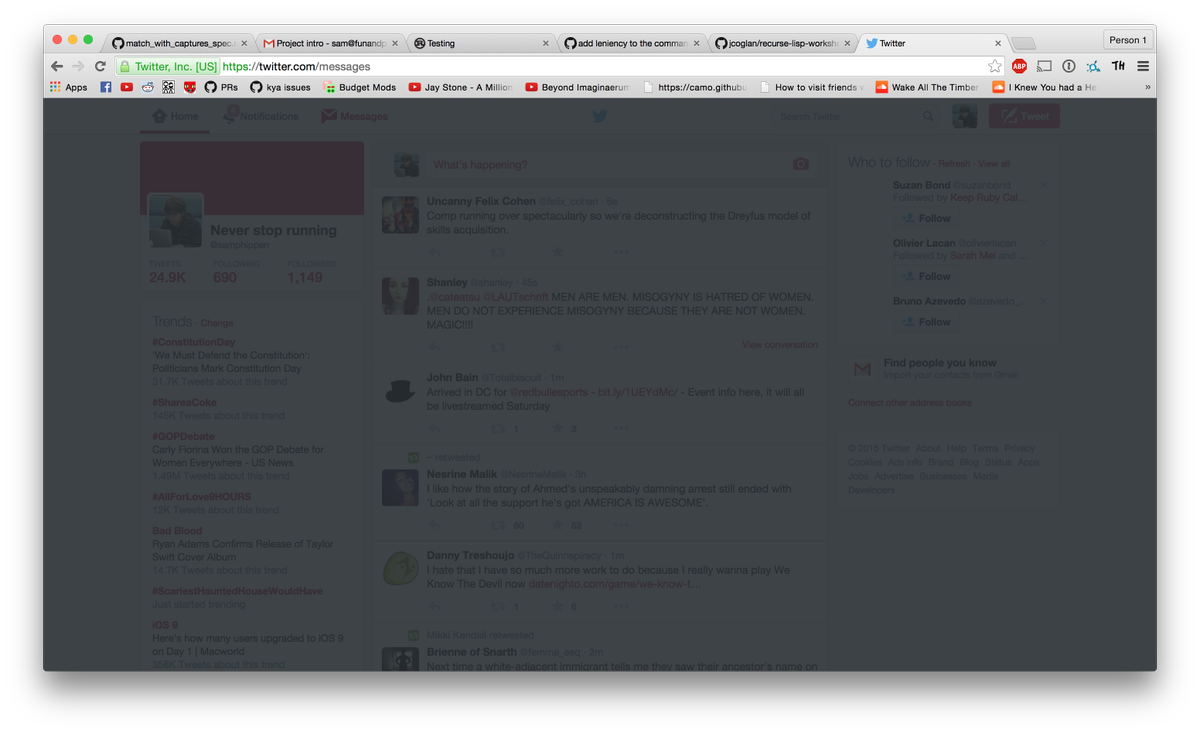Open the Home tab in Twitter nav
Viewport: 1200px width, 733px height.
coord(175,116)
